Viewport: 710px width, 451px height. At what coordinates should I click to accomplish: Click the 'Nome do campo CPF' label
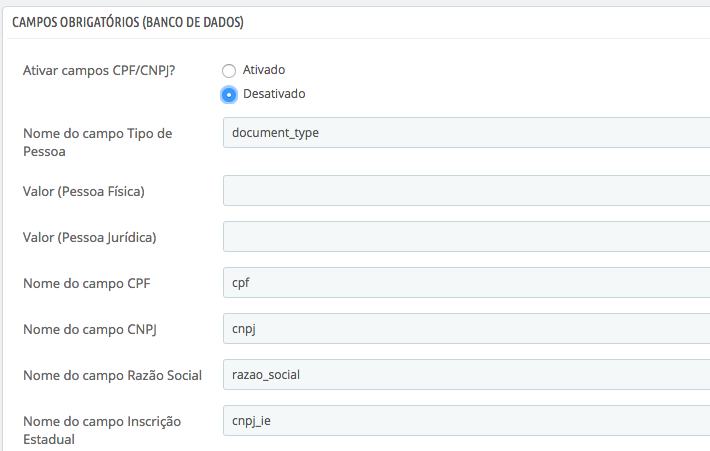tap(87, 283)
